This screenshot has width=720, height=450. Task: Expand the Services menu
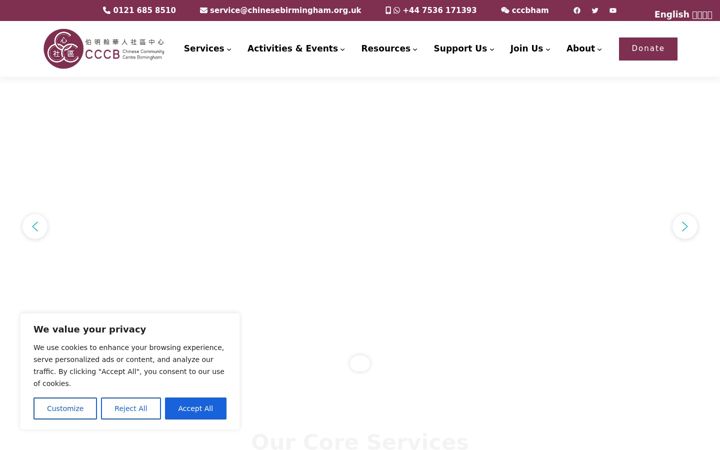coord(207,48)
